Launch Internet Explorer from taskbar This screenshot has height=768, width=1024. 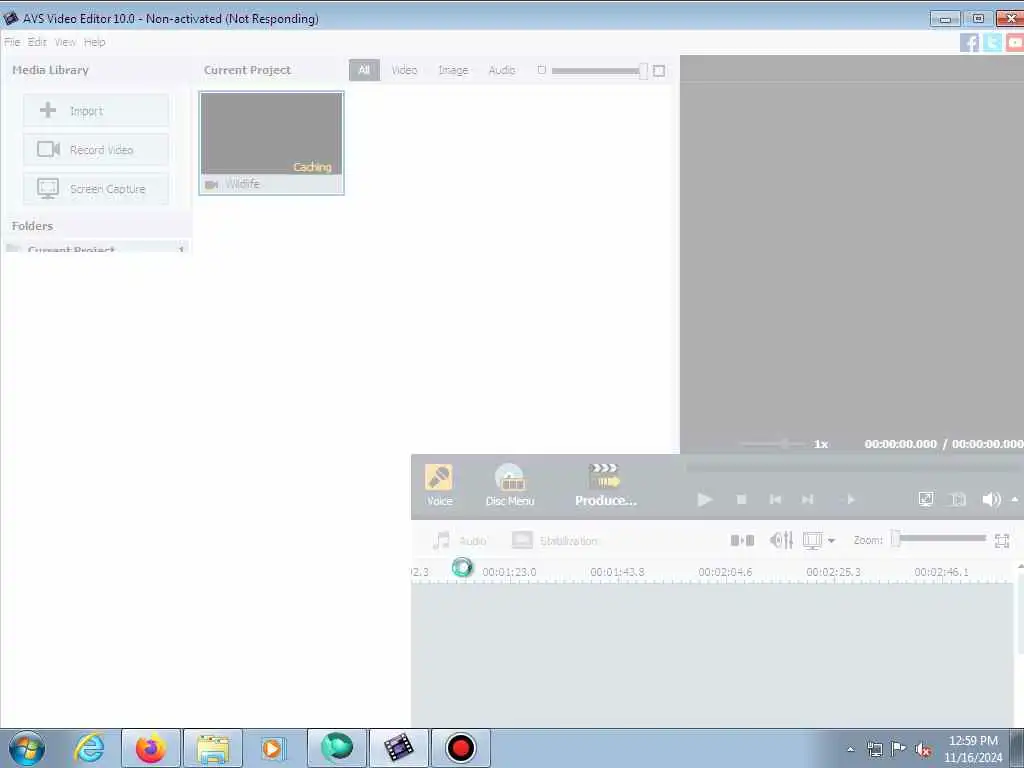[x=89, y=748]
